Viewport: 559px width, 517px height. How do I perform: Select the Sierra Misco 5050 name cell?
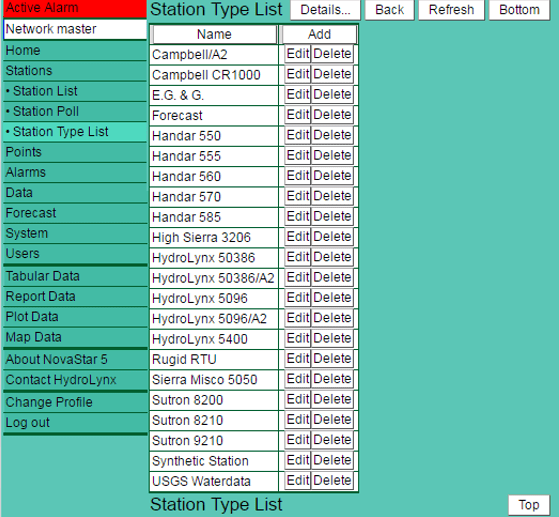pos(214,380)
